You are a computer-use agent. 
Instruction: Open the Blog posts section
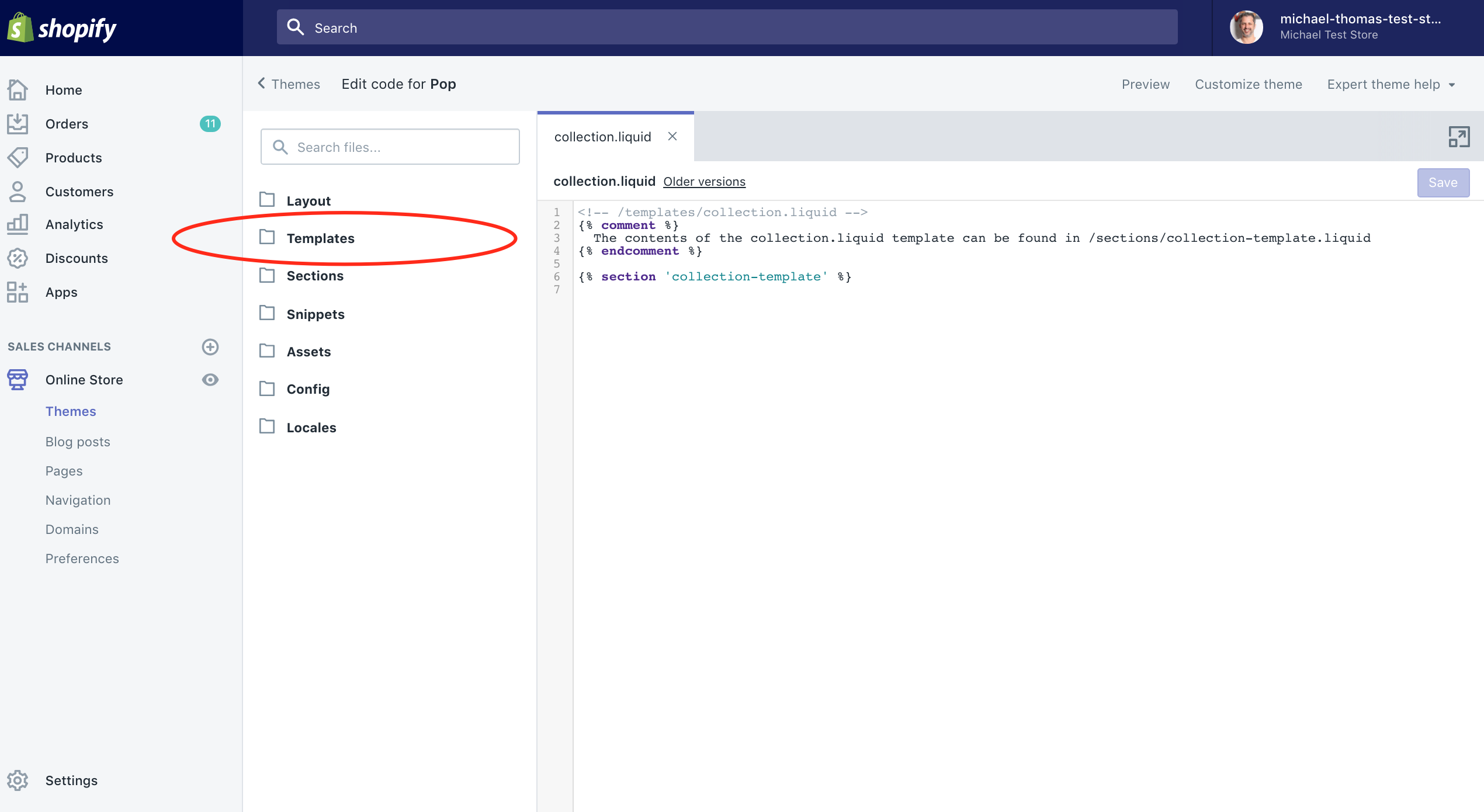coord(78,442)
